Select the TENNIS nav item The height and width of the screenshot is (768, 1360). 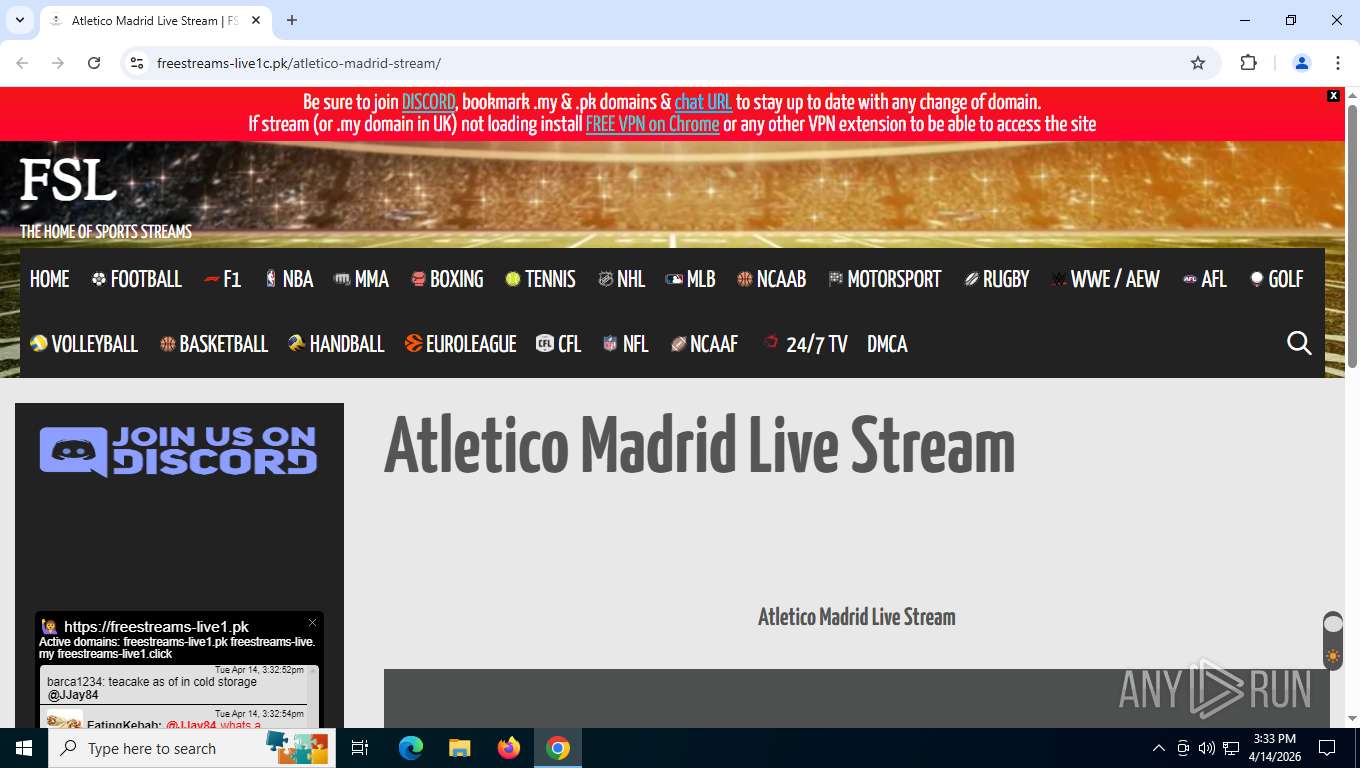coord(540,280)
